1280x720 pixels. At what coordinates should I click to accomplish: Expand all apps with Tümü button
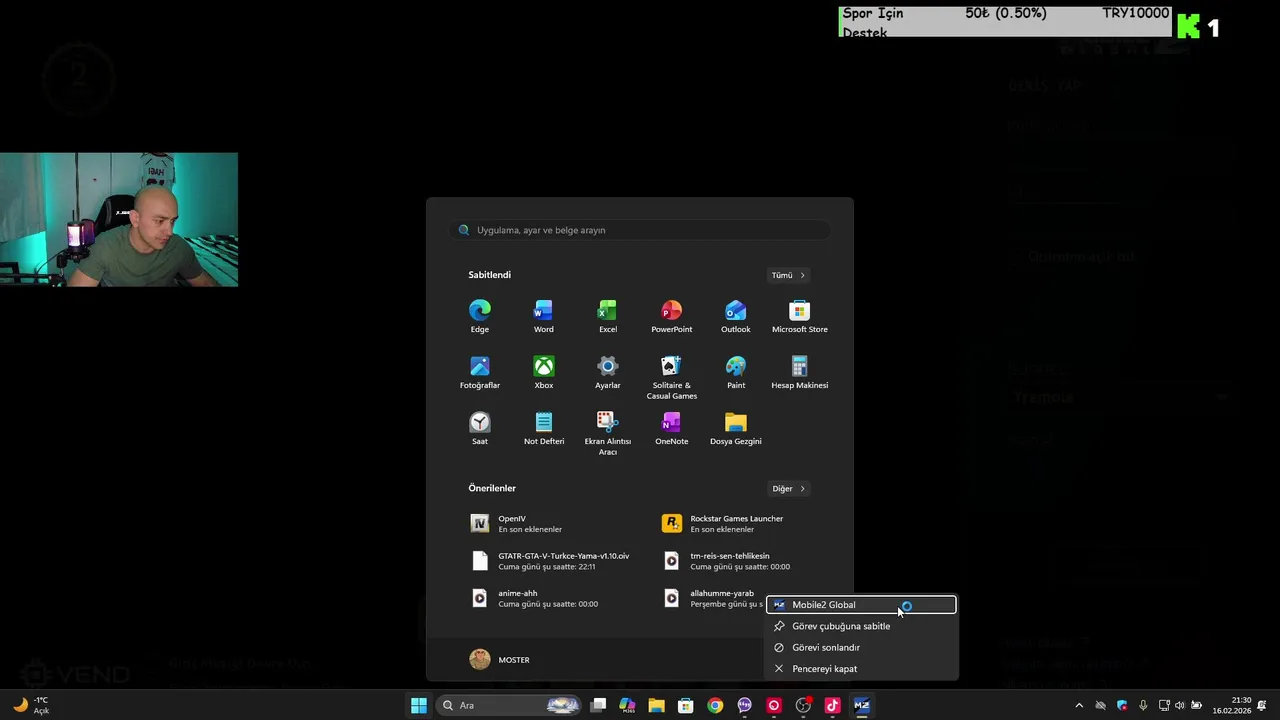click(x=788, y=275)
